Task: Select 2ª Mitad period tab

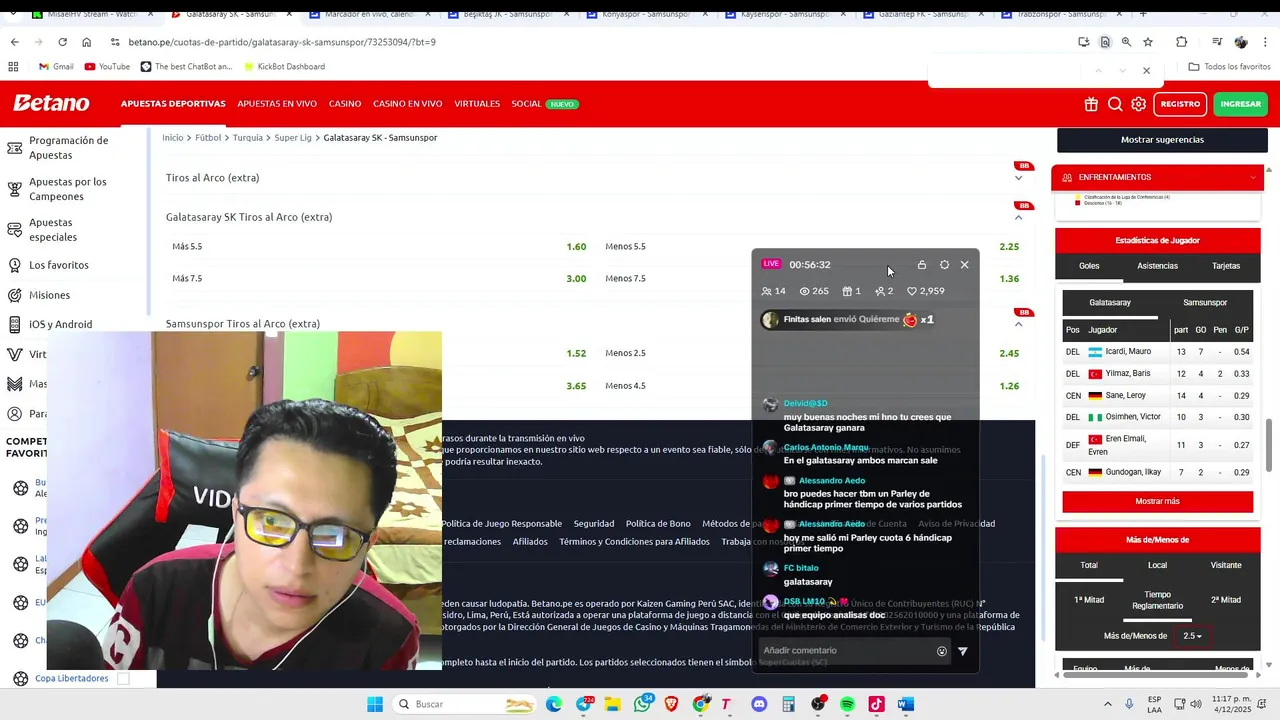Action: click(1226, 600)
